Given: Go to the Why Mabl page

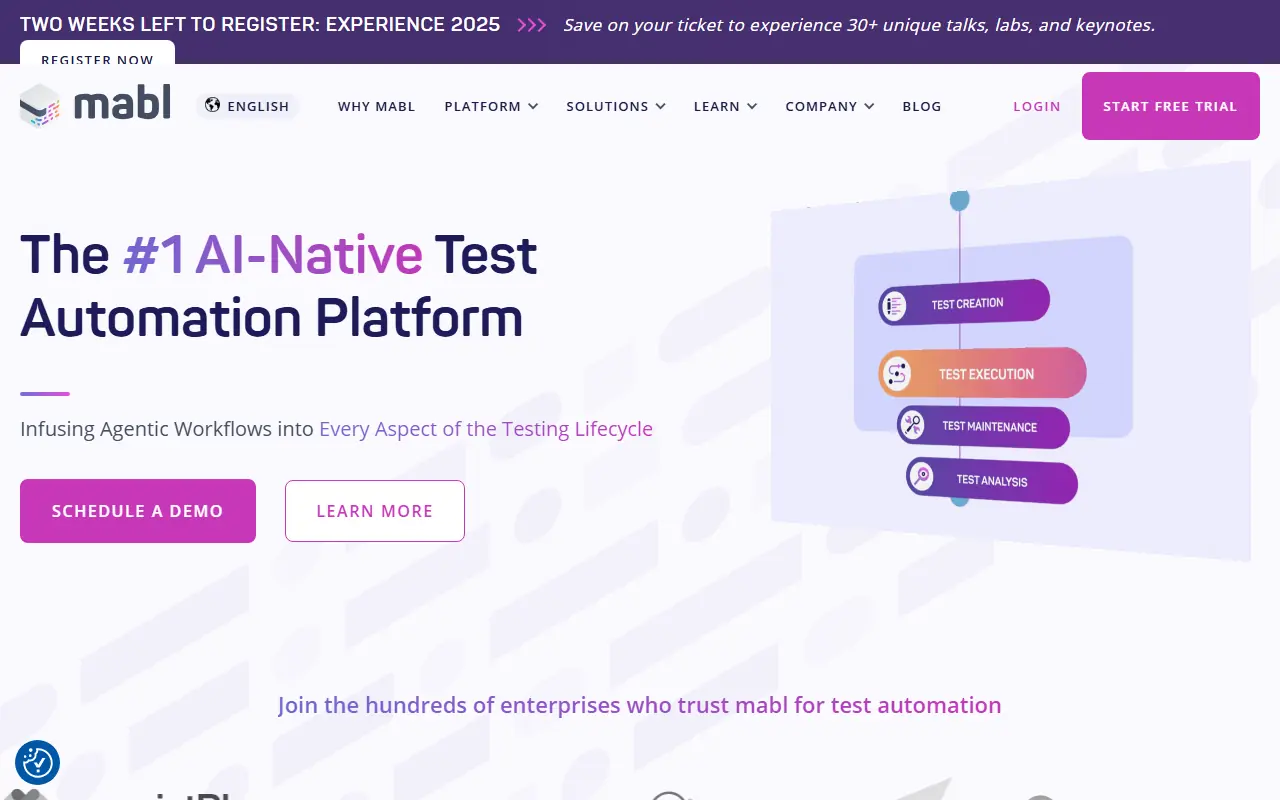Looking at the screenshot, I should (x=376, y=106).
